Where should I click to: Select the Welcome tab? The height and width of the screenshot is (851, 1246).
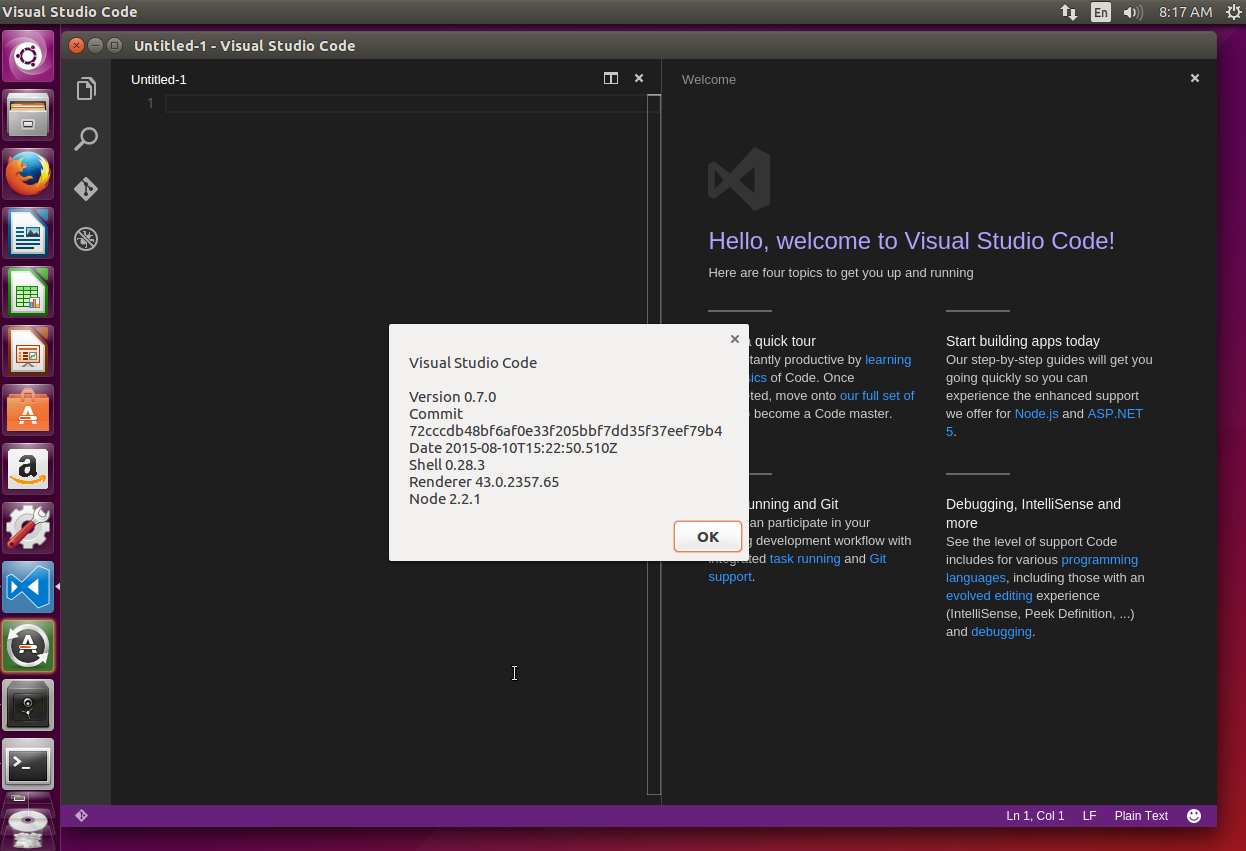pos(709,79)
